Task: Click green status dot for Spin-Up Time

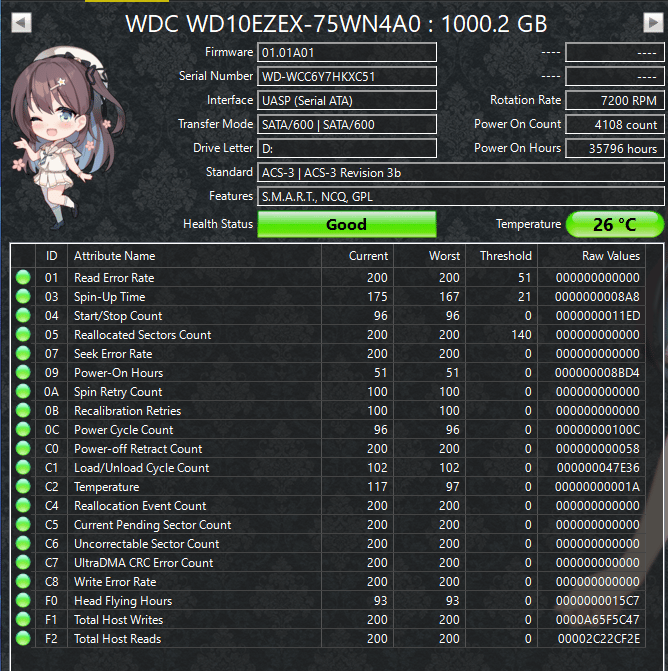Action: pyautogui.click(x=23, y=296)
